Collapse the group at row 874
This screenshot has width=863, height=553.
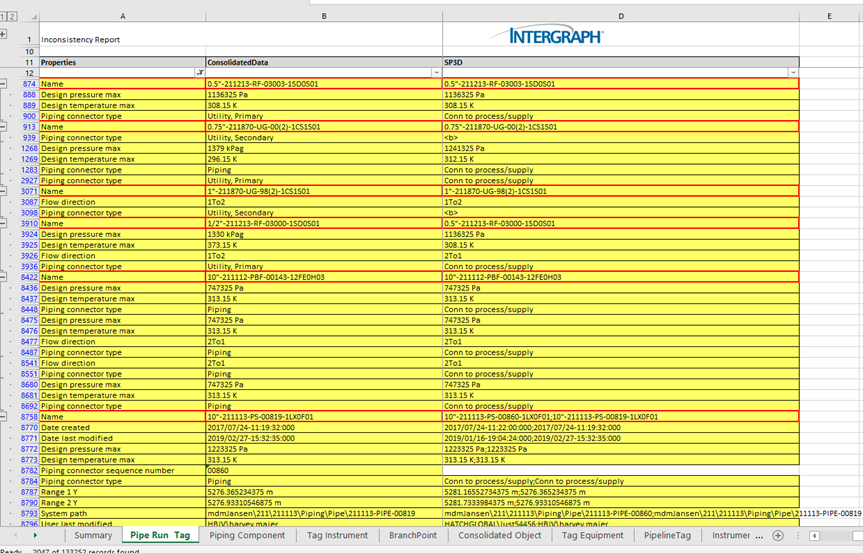(4, 84)
